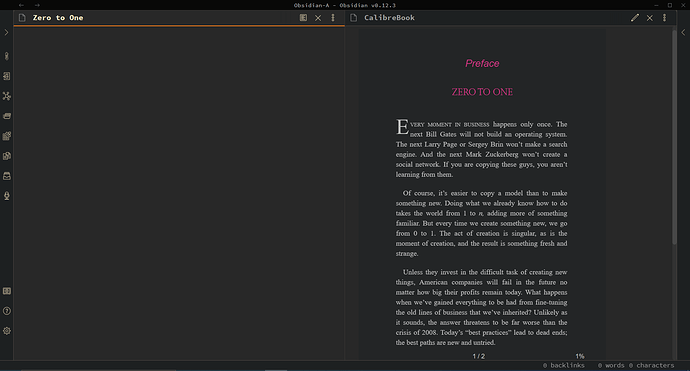Click the ribbon icon above the inbox-tray icon

[7, 156]
